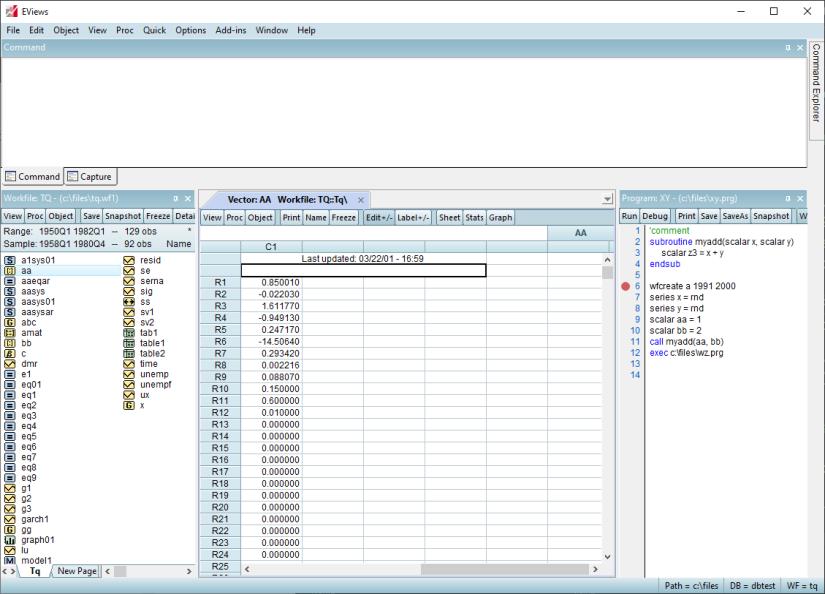Switch to the New Page workfile tab
825x594 pixels.
tap(77, 571)
